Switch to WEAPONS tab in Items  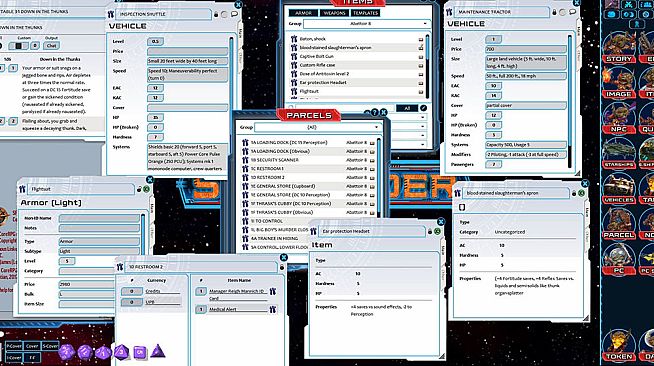334,13
